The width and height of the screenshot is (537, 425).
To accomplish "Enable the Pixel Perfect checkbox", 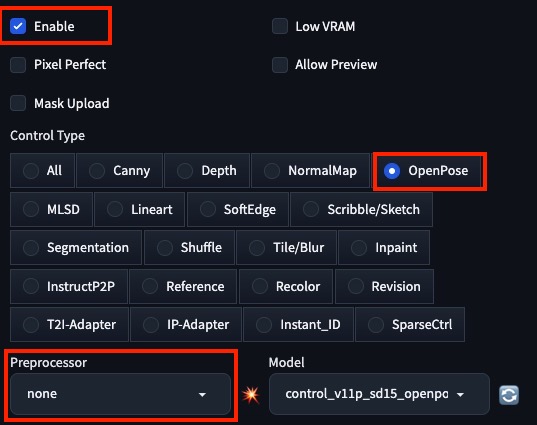I will click(x=18, y=65).
